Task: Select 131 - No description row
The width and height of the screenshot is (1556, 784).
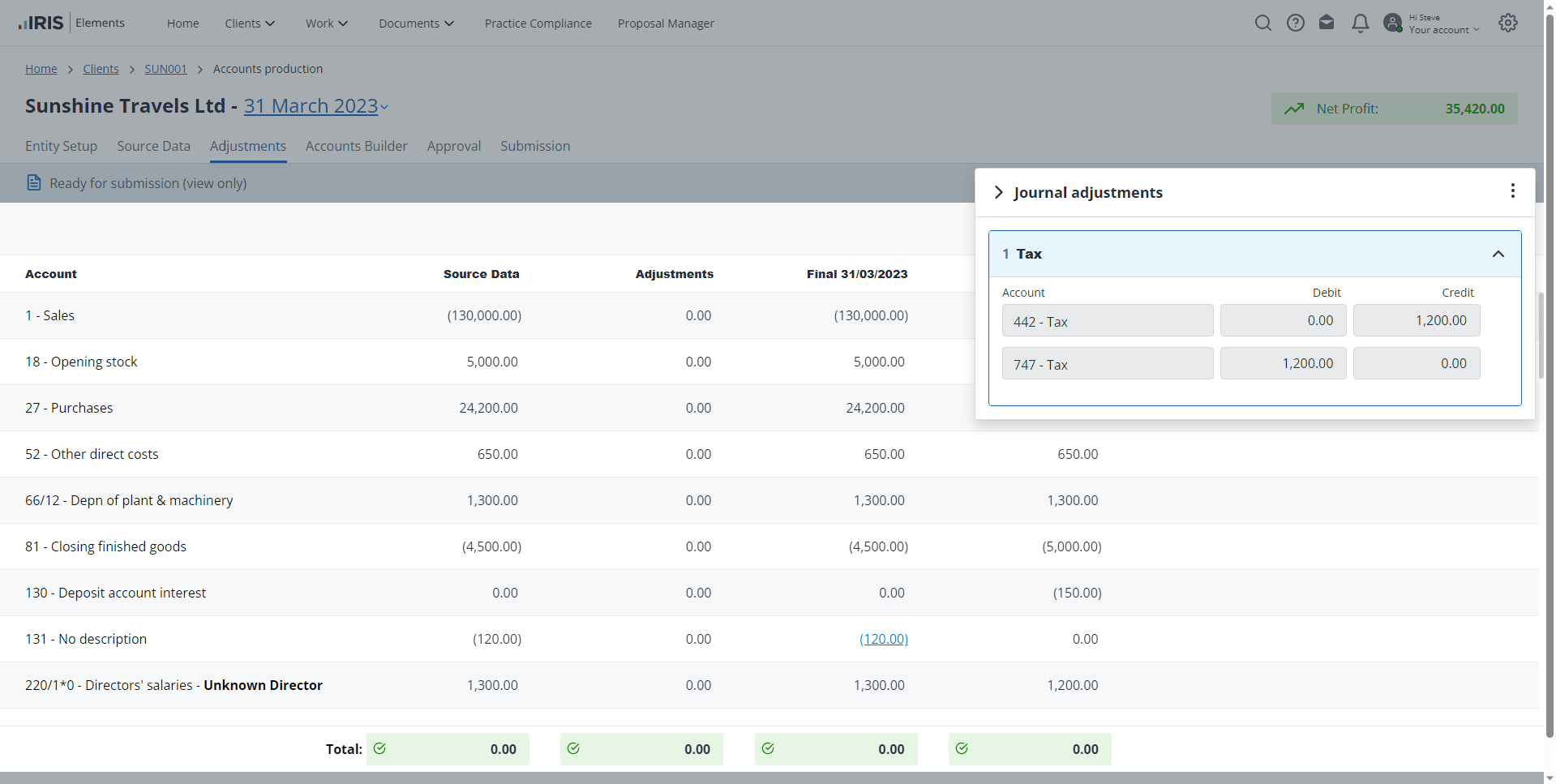Action: pyautogui.click(x=769, y=639)
